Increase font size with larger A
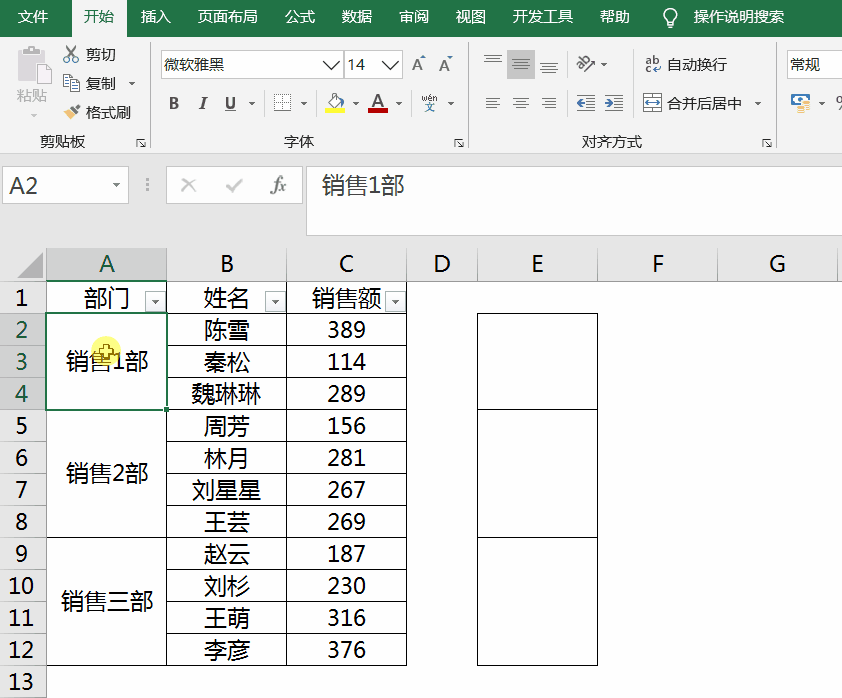 [418, 64]
